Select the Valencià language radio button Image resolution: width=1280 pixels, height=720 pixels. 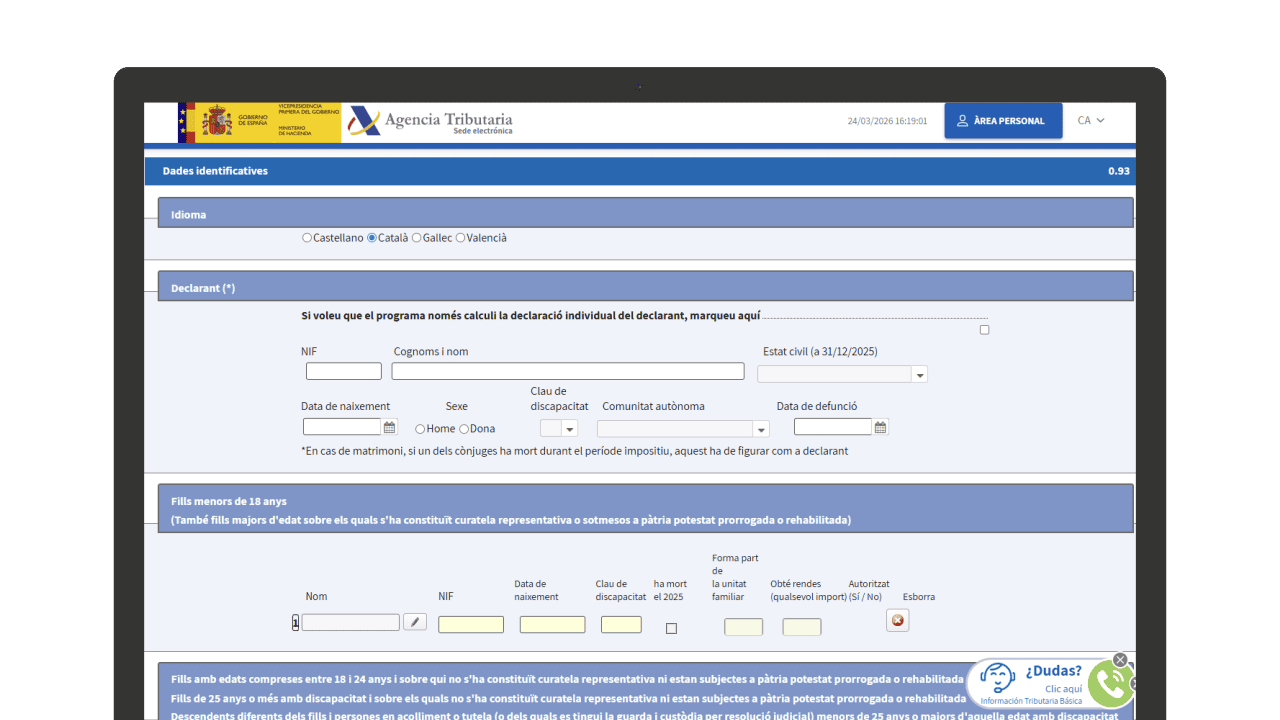coord(460,238)
